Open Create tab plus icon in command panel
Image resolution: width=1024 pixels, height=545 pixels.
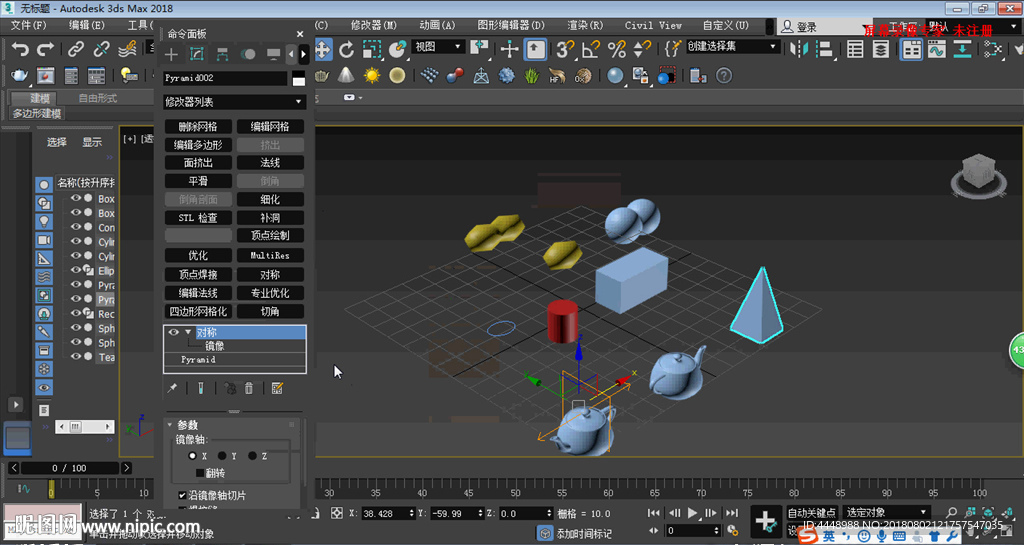[x=171, y=54]
